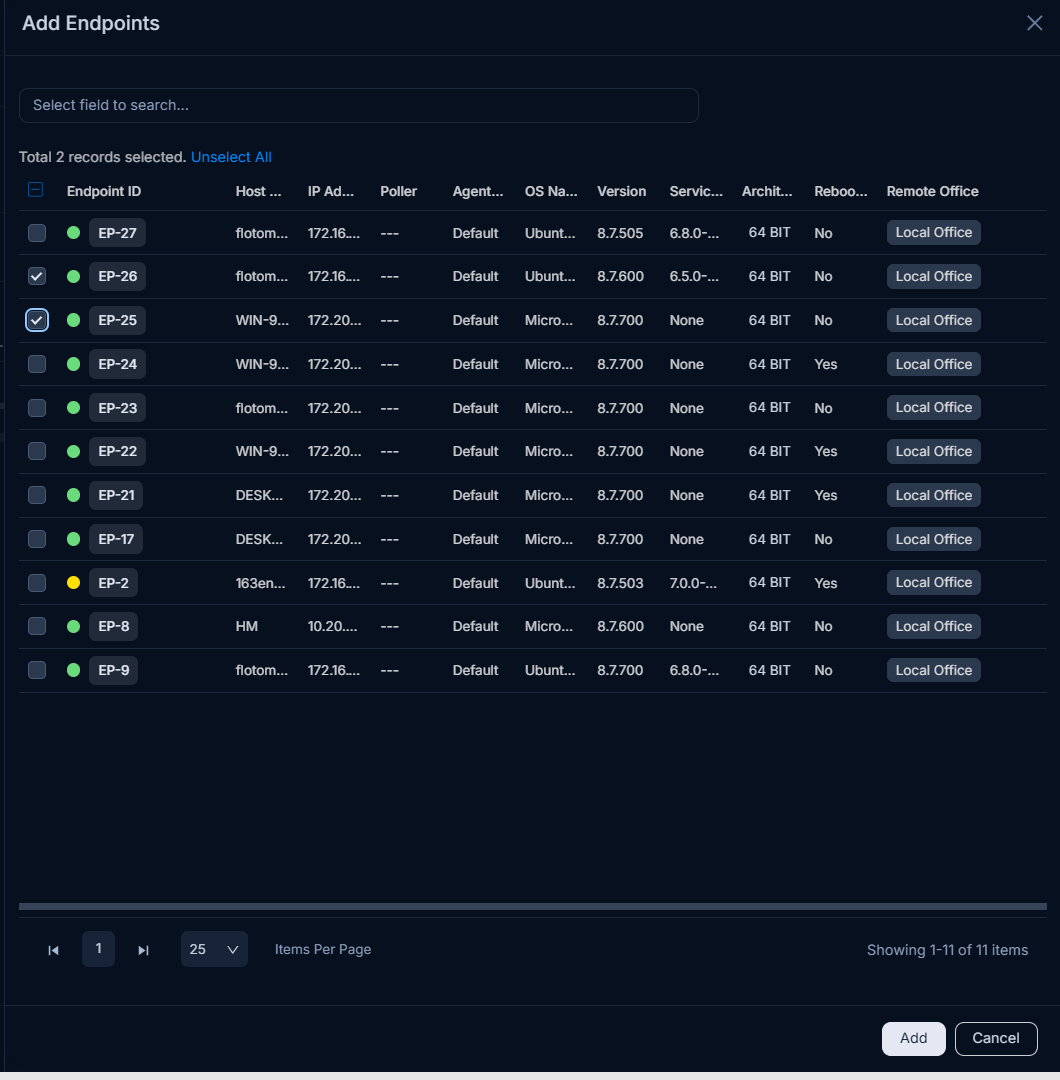The height and width of the screenshot is (1080, 1060).
Task: Check the EP-21 row checkbox
Action: coord(37,495)
